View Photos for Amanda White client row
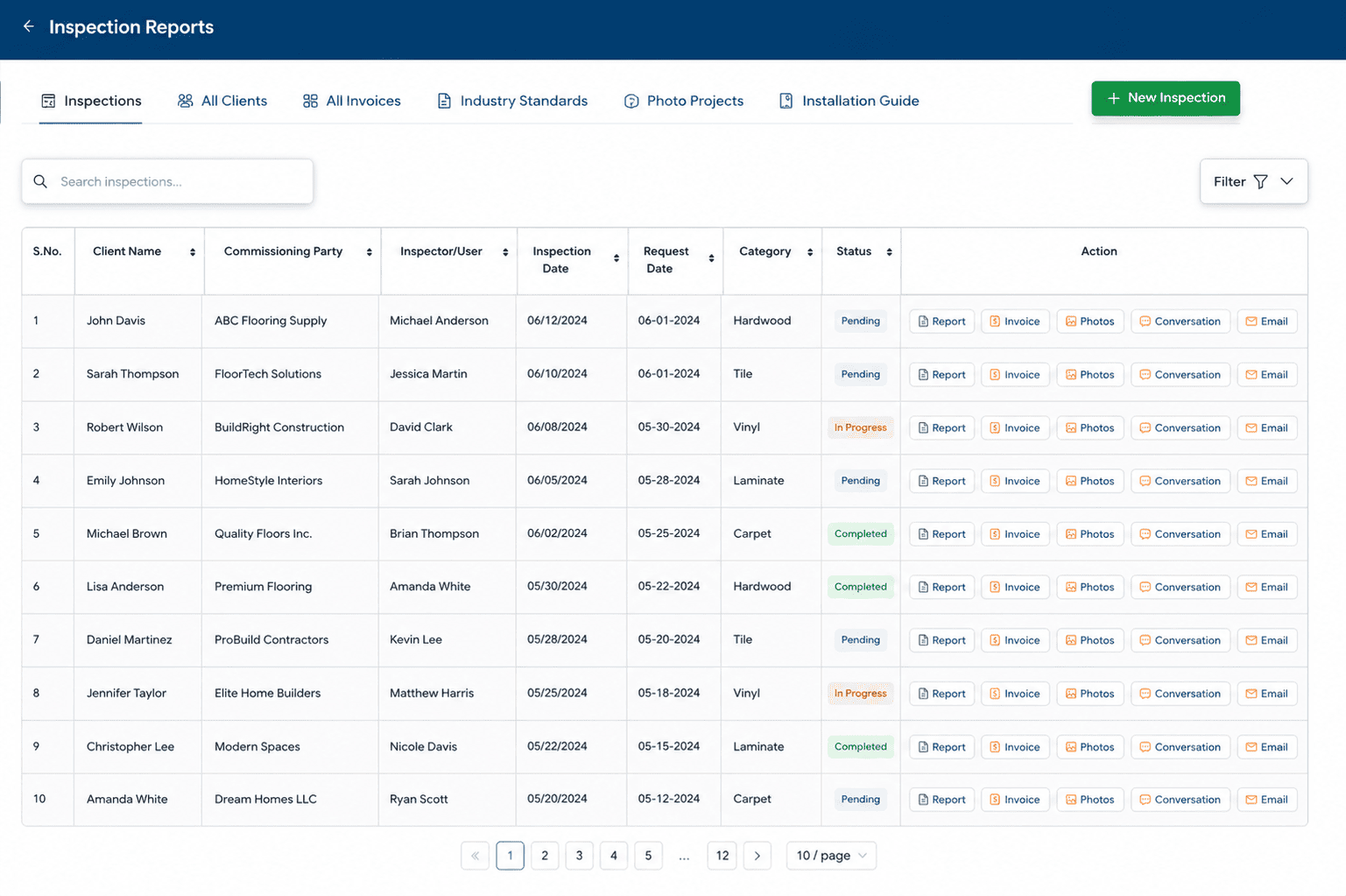 1090,800
